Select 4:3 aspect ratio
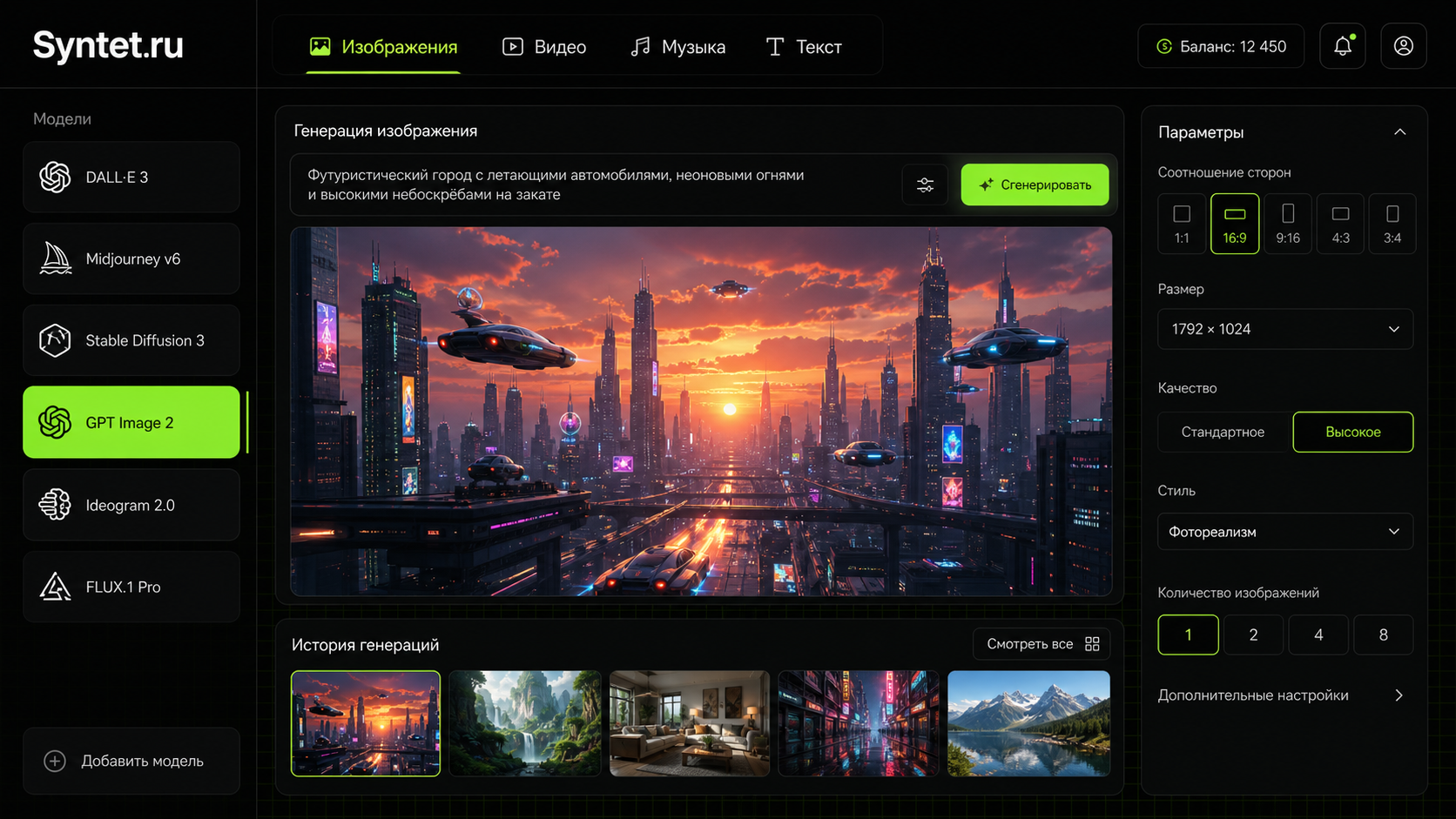The width and height of the screenshot is (1456, 819). (1341, 224)
